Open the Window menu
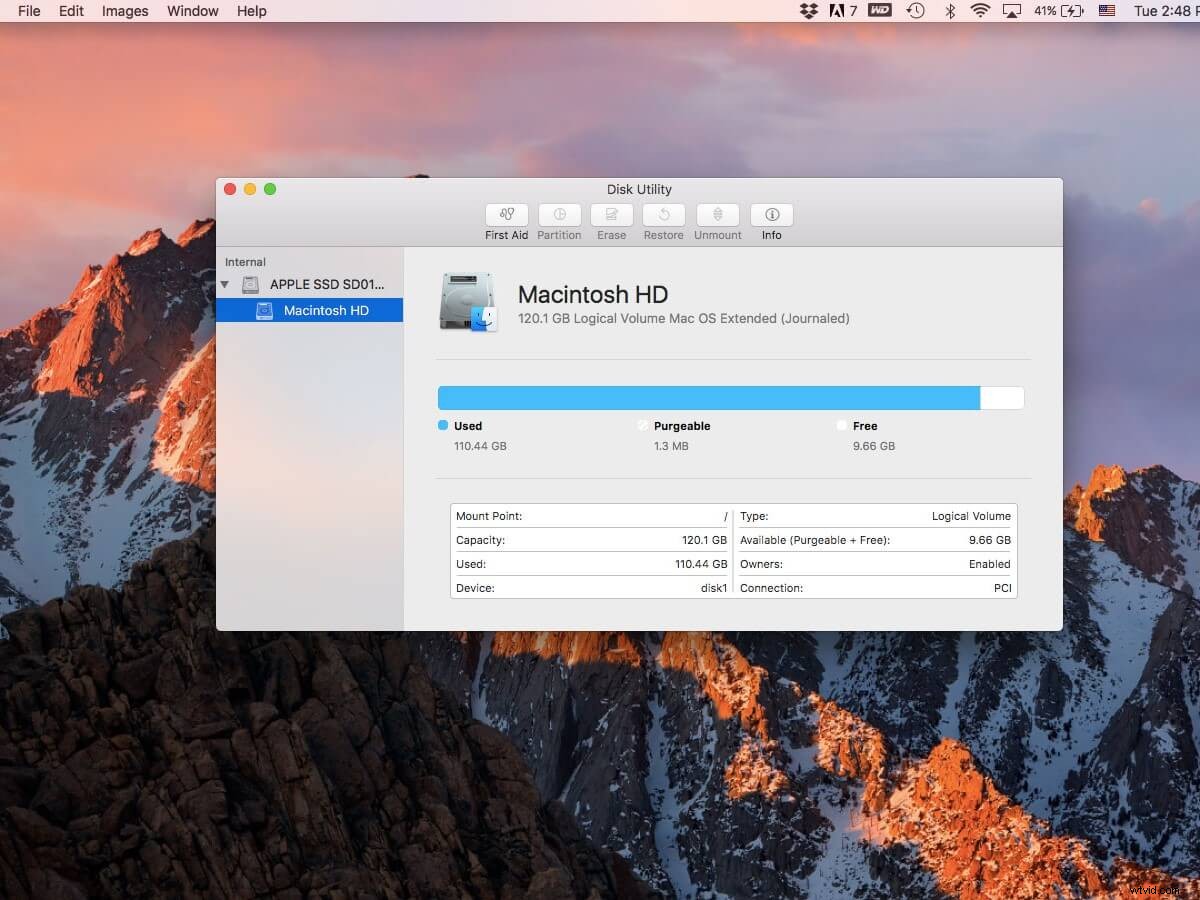Image resolution: width=1200 pixels, height=900 pixels. pyautogui.click(x=192, y=11)
